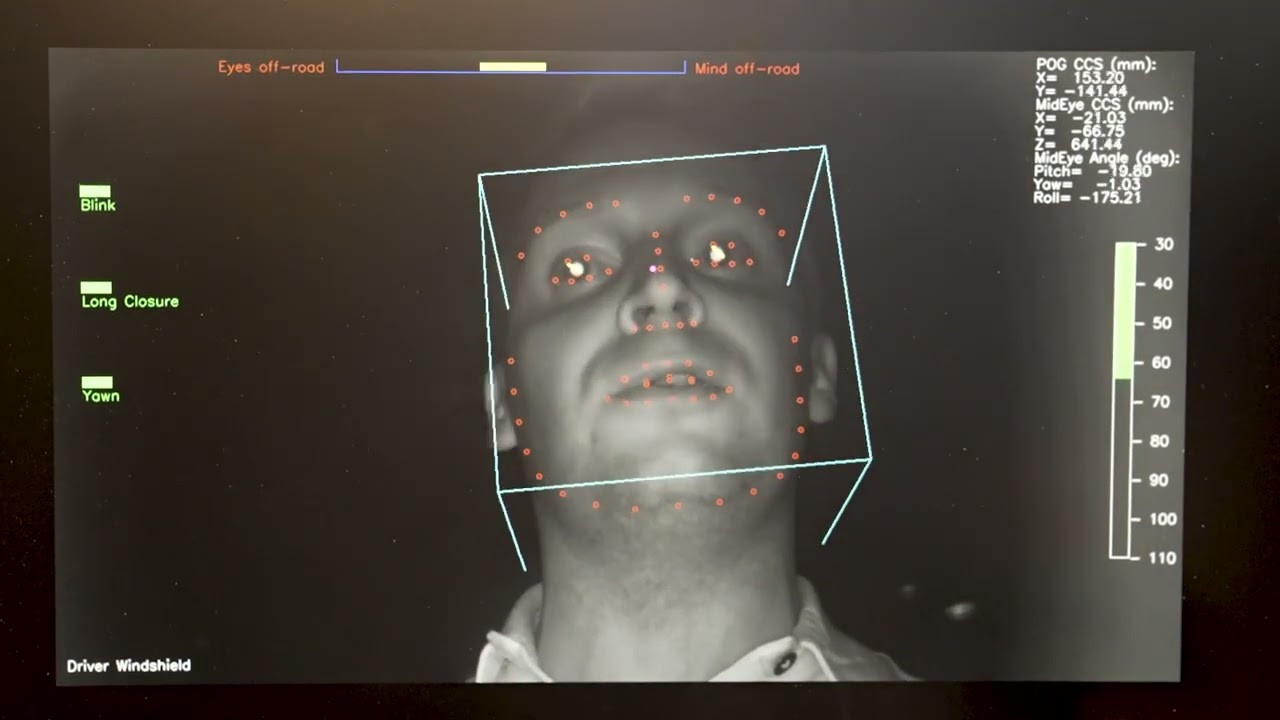Select the Eyes off-road label
Screen dimensions: 1280x720
tap(271, 68)
